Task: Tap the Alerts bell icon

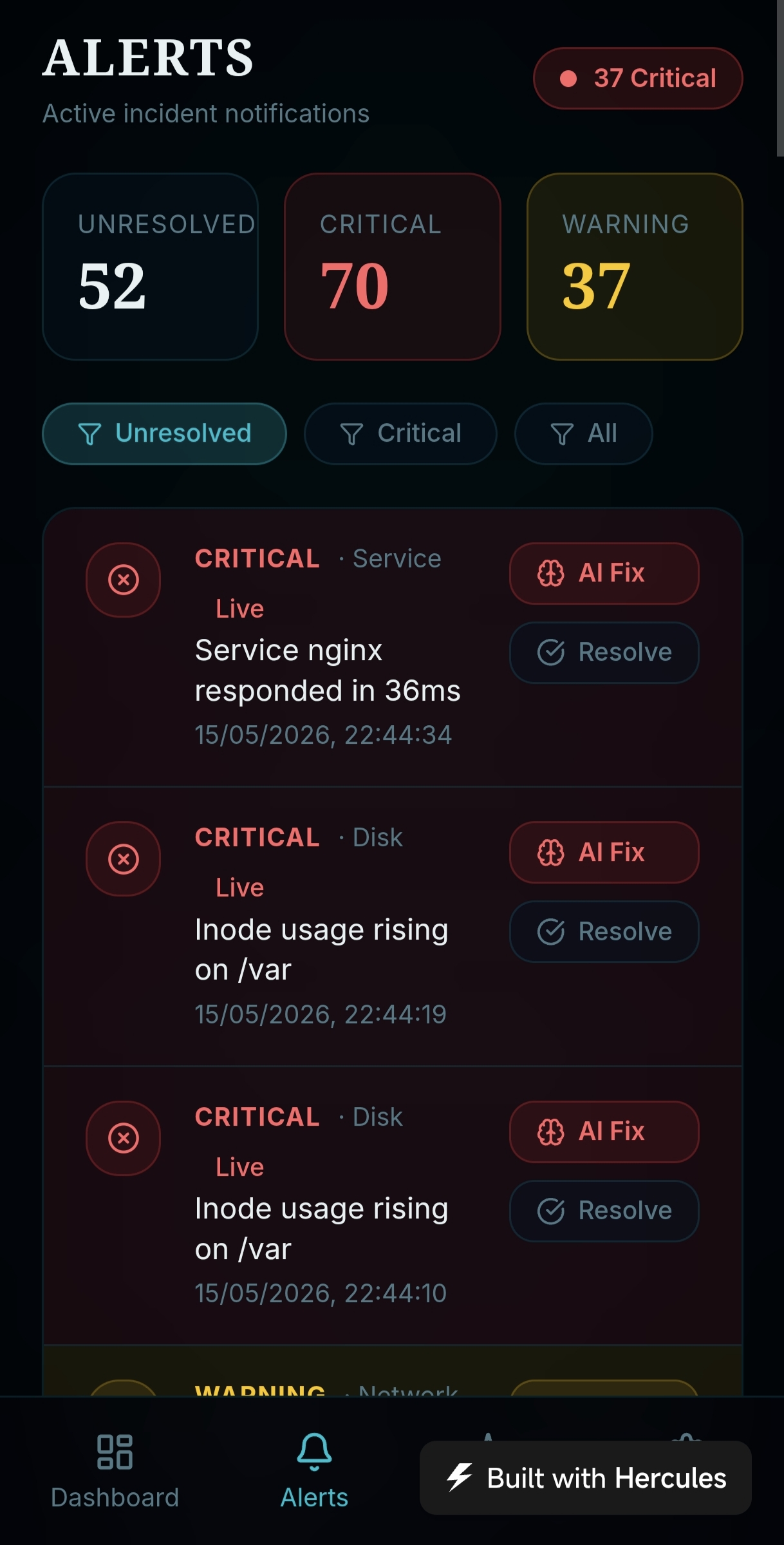Action: pyautogui.click(x=314, y=1452)
